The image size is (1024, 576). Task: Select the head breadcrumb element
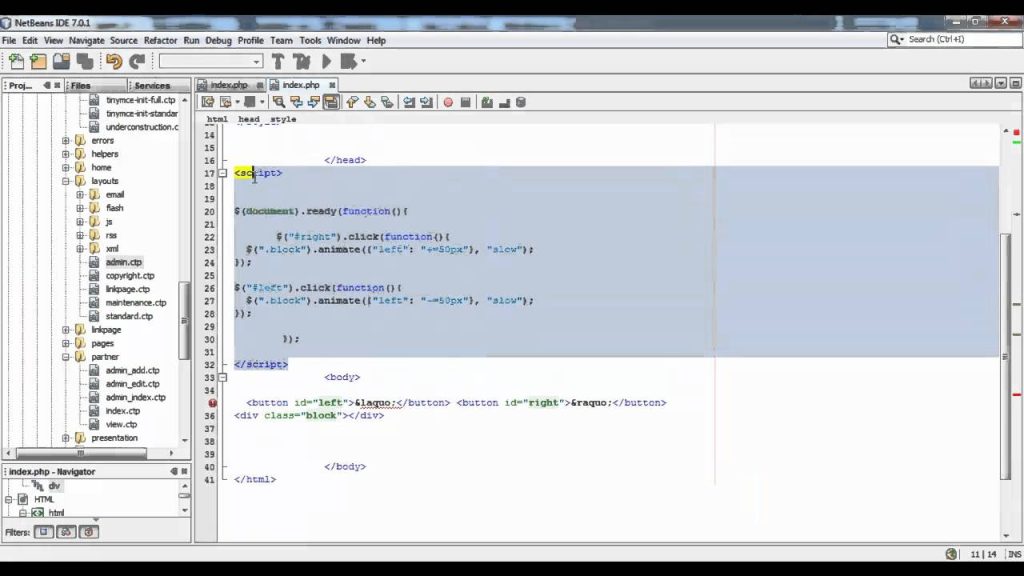click(x=248, y=120)
